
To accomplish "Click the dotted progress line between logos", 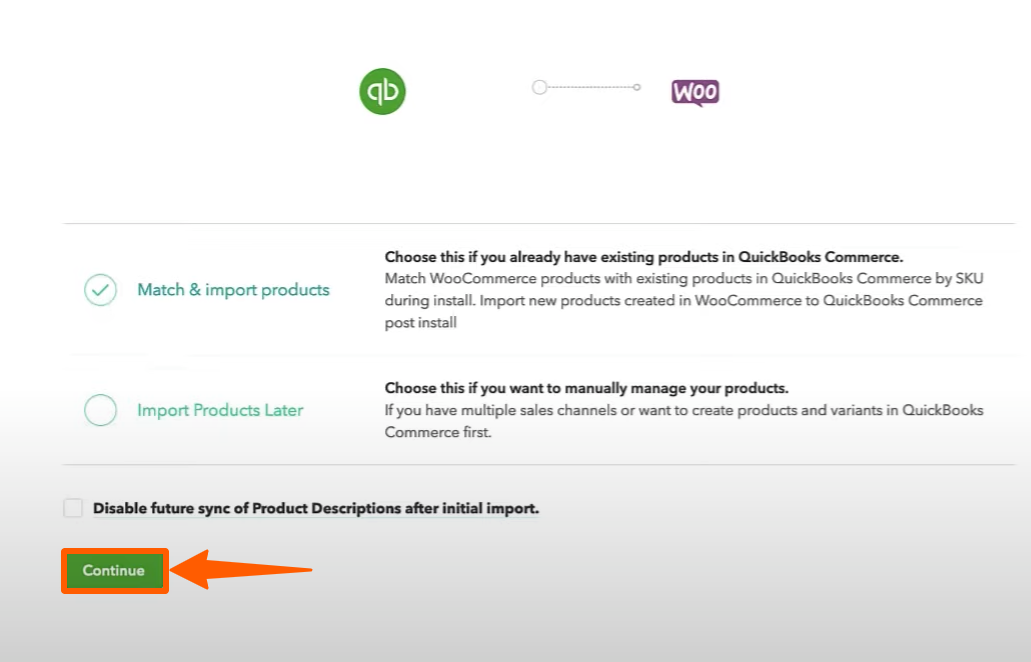I will tap(586, 87).
